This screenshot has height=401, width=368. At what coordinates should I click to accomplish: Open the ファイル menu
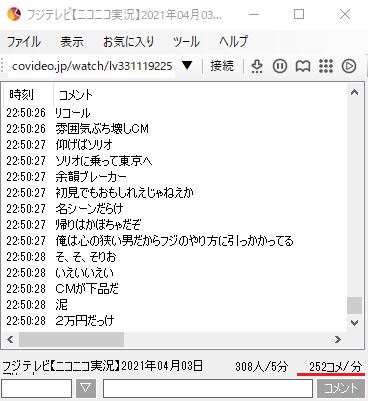24,42
